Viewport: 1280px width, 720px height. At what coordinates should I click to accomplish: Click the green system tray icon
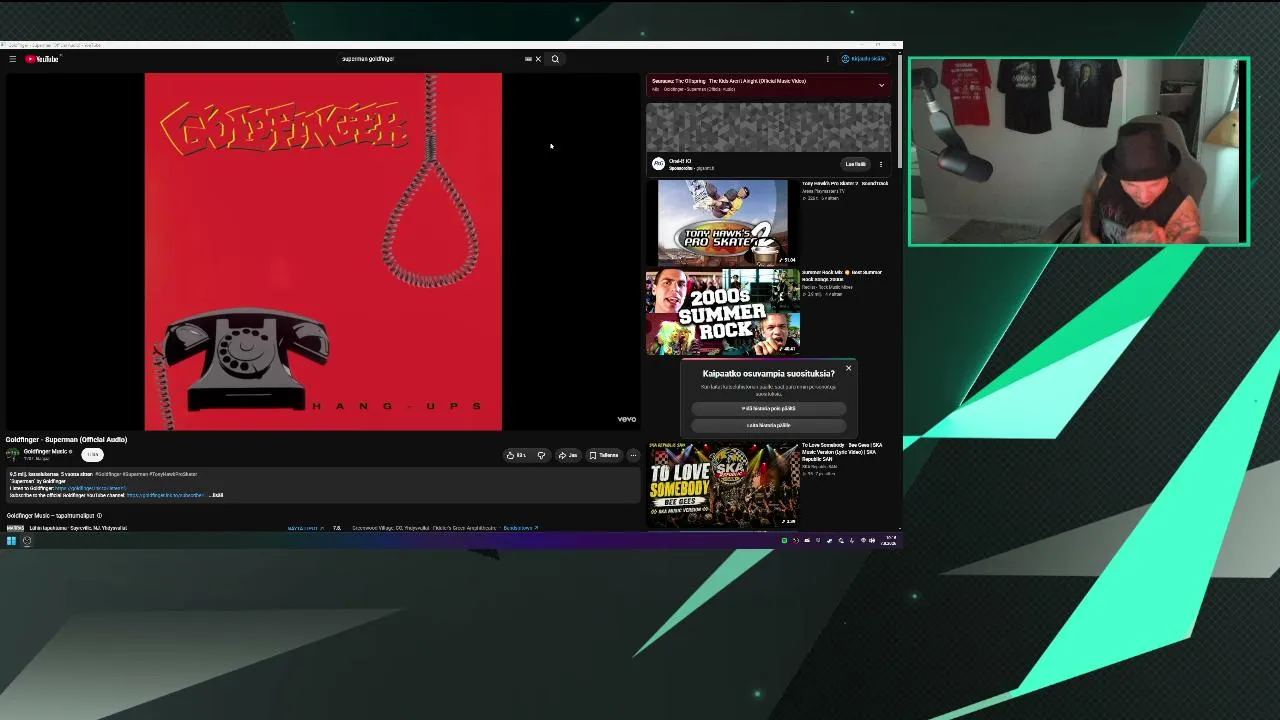785,541
